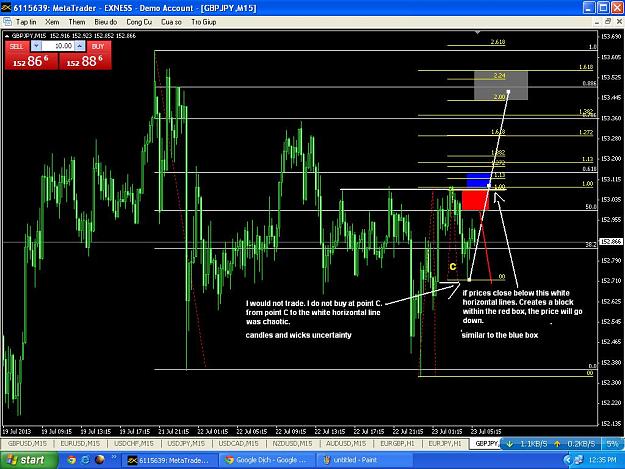Click the chart shift triangle marker at top
625x469 pixels.
click(478, 32)
